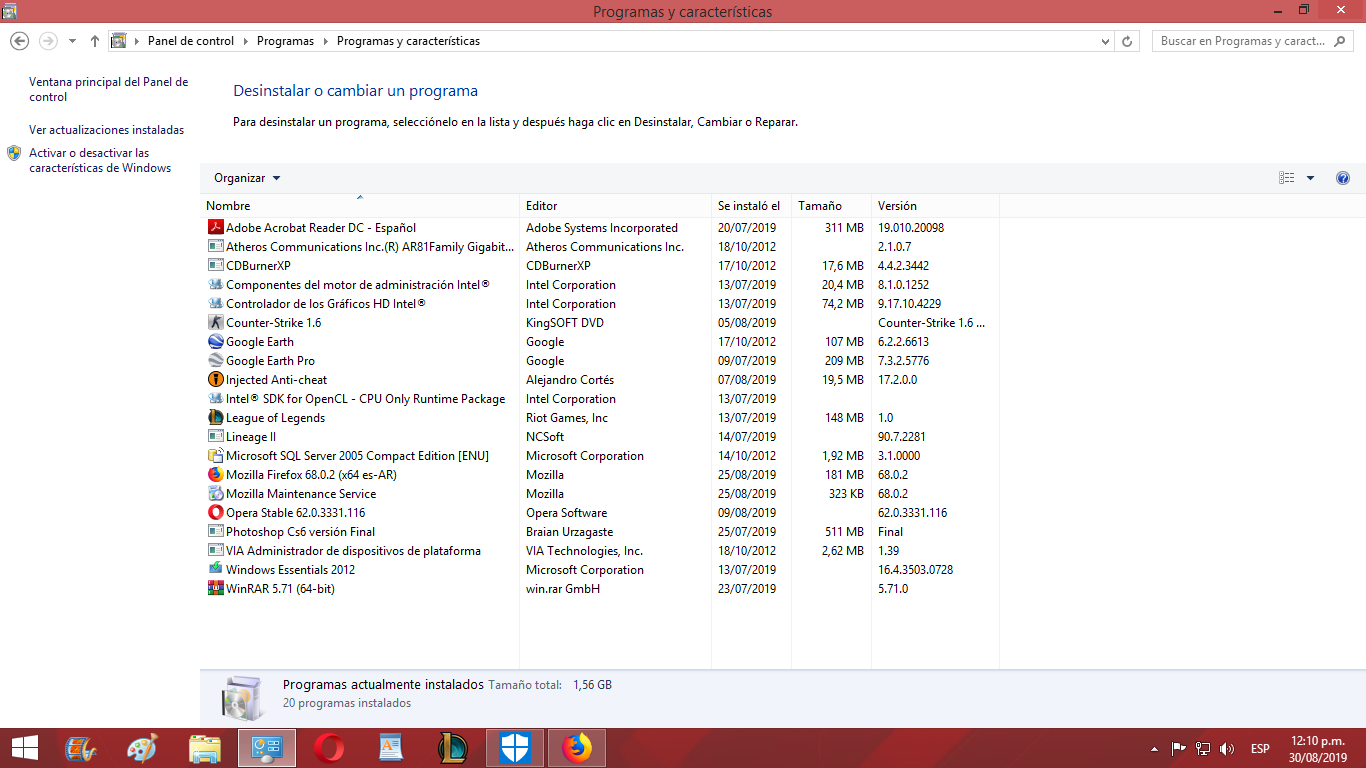Image resolution: width=1366 pixels, height=768 pixels.
Task: Open Ver actualizaciones instaladas
Action: pyautogui.click(x=106, y=130)
